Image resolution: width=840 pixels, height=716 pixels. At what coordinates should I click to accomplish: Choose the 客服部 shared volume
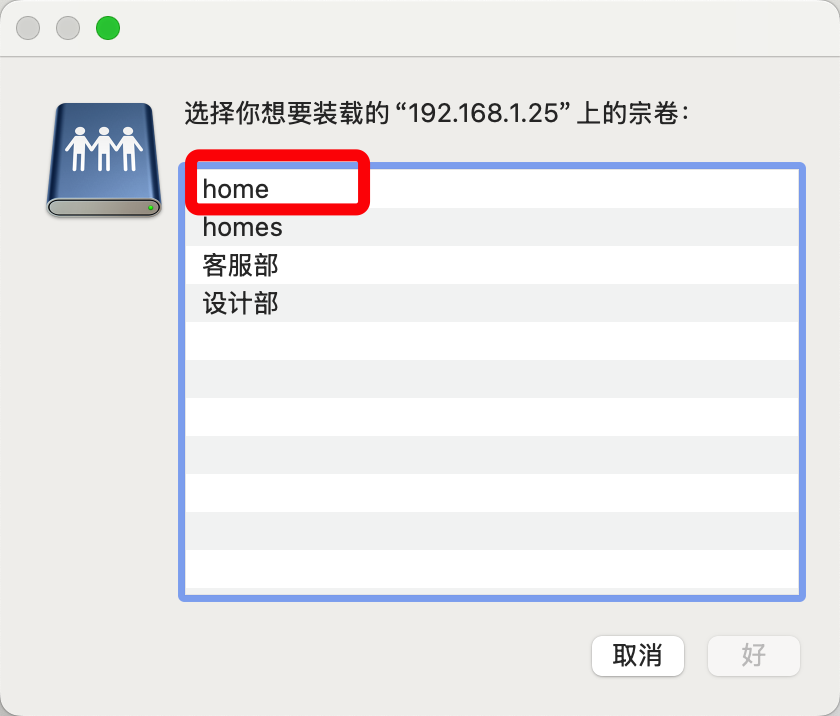240,265
